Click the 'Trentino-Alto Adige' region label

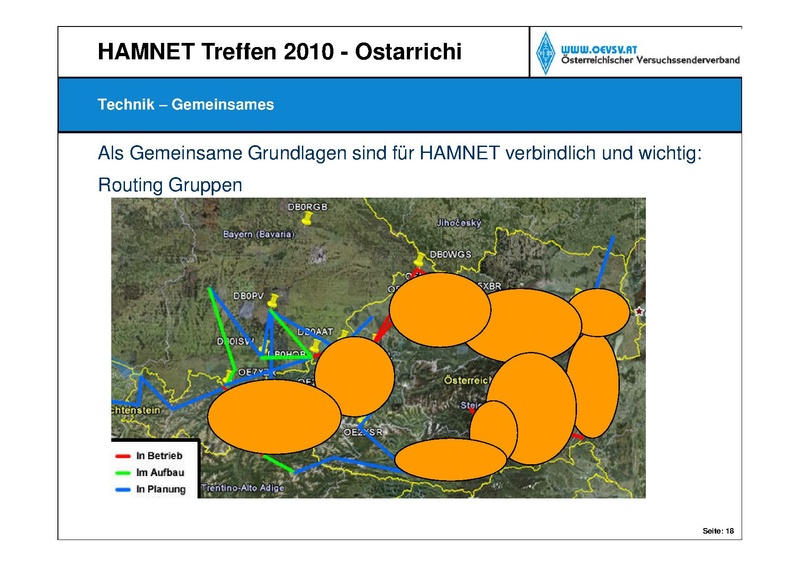click(x=242, y=488)
